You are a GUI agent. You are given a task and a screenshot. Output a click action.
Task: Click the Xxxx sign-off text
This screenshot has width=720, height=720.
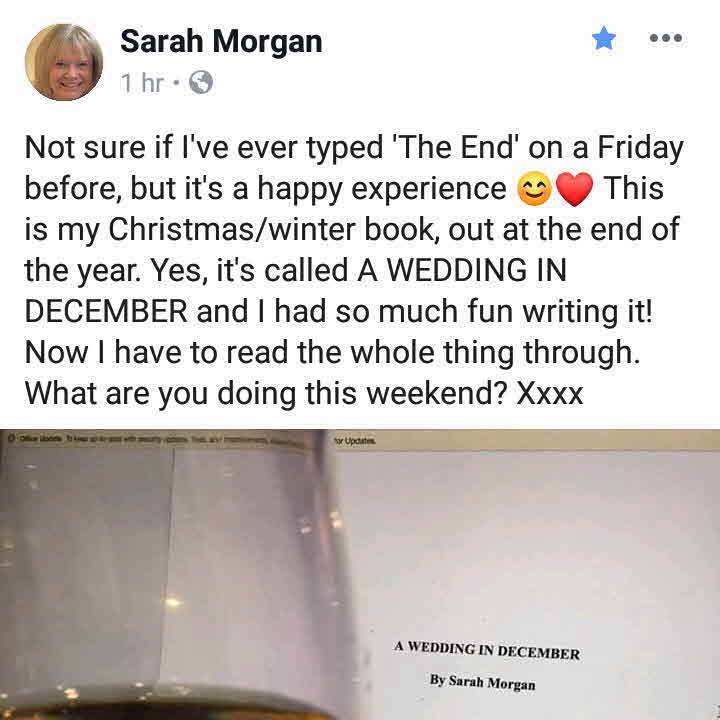[550, 394]
